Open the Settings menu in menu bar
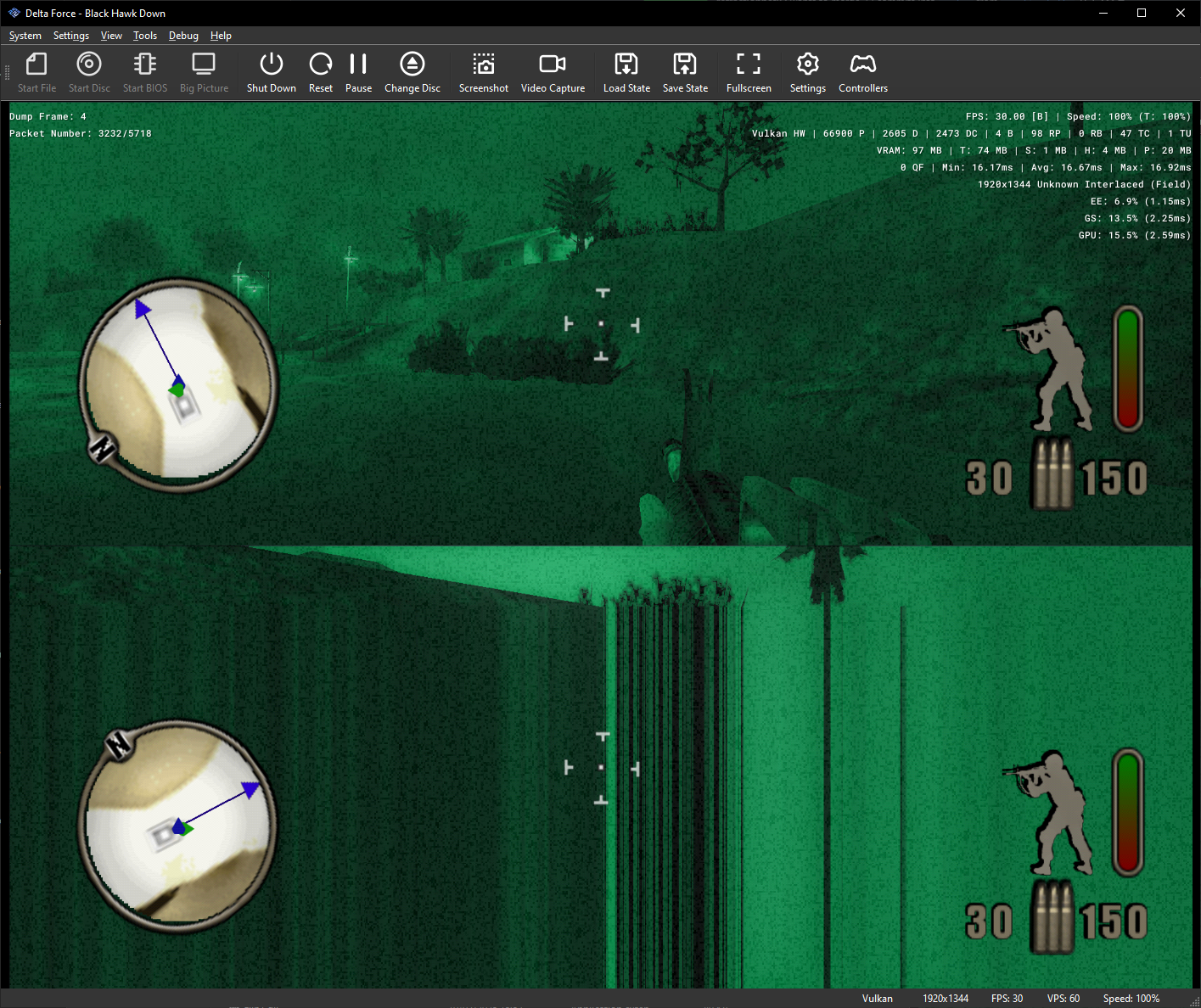Screen dimensions: 1201x1008 pyautogui.click(x=71, y=36)
